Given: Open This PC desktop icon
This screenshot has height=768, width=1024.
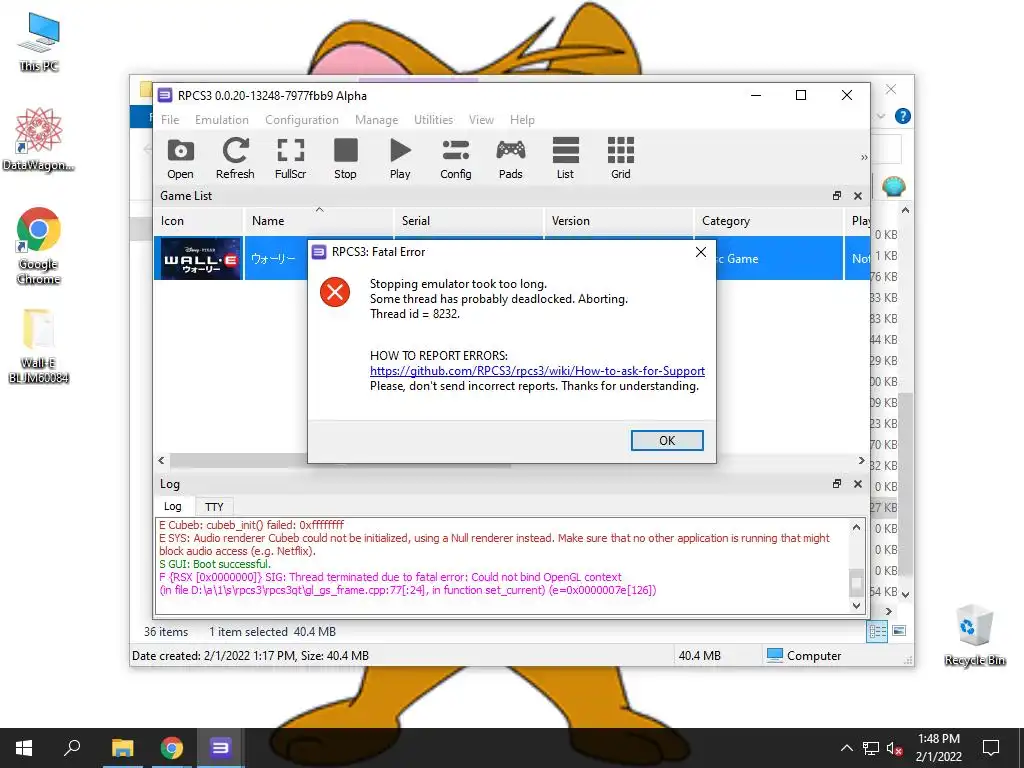Looking at the screenshot, I should (39, 42).
